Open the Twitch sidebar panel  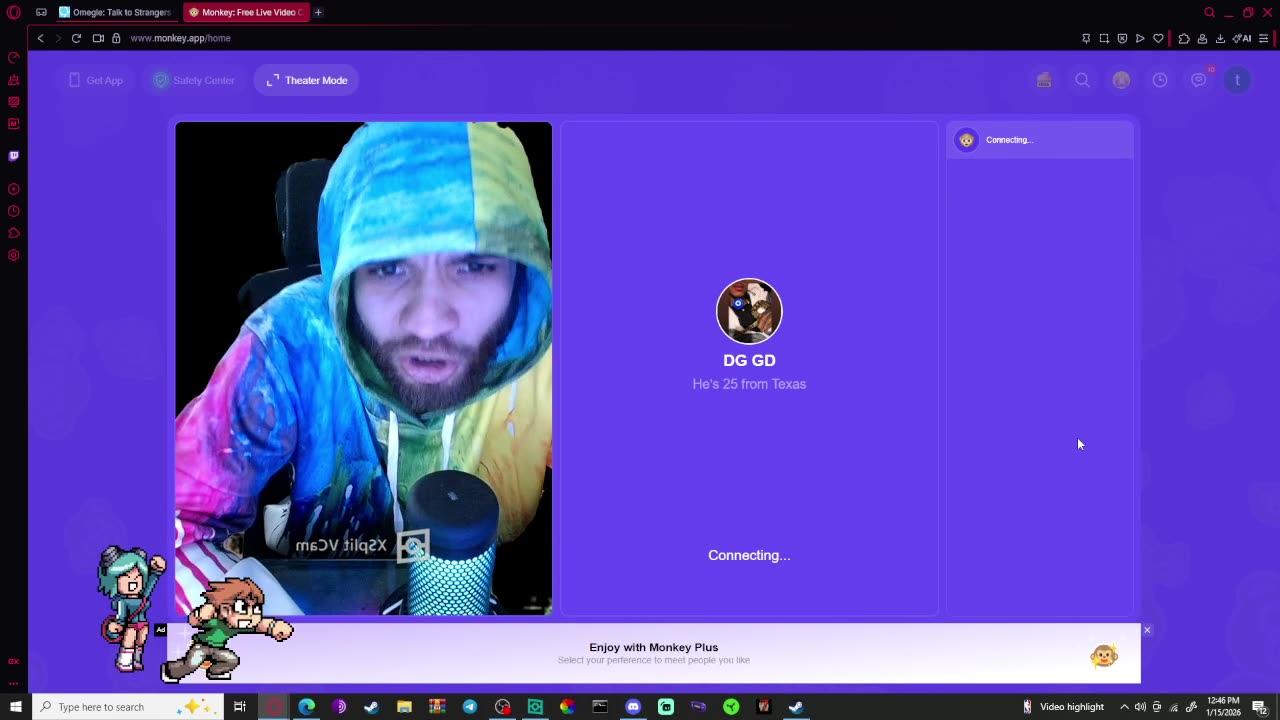(14, 156)
